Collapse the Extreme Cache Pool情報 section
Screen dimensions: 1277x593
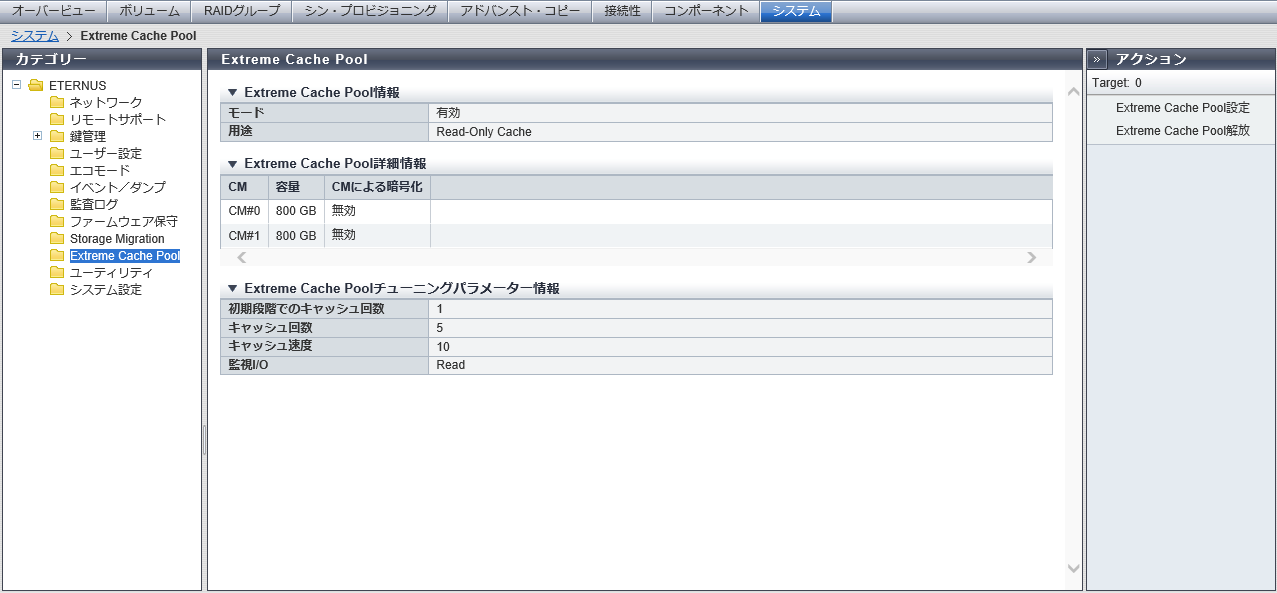click(x=232, y=92)
